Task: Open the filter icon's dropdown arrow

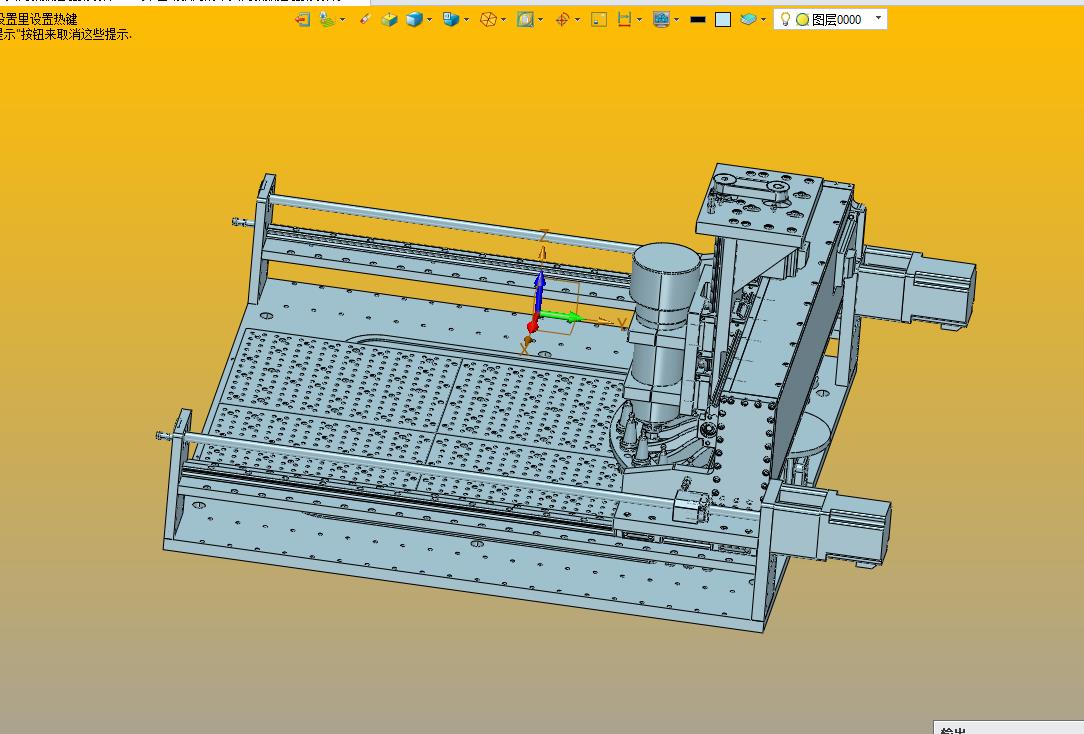Action: pyautogui.click(x=342, y=20)
